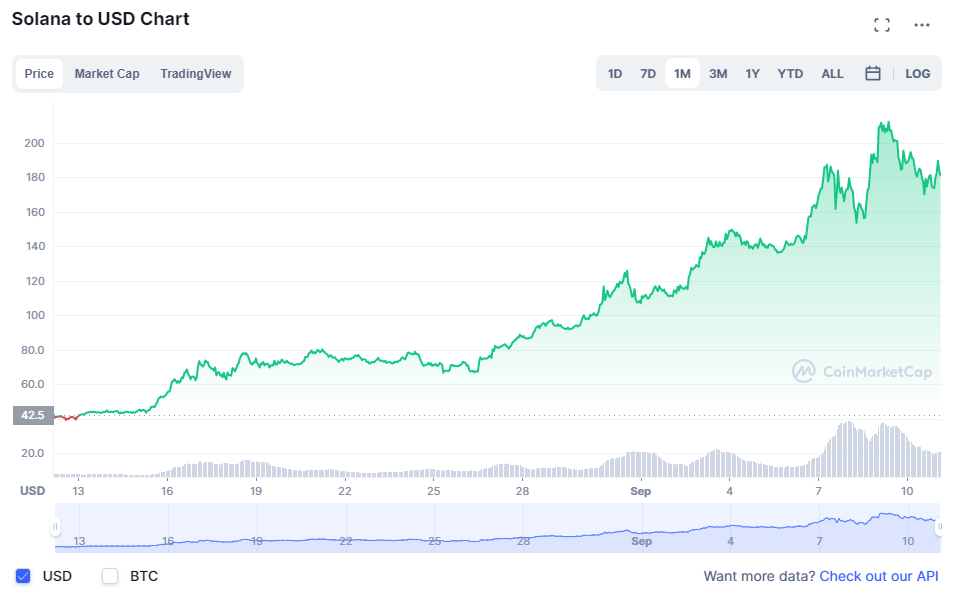Grab the left range navigator handle
The width and height of the screenshot is (961, 609).
(55, 526)
